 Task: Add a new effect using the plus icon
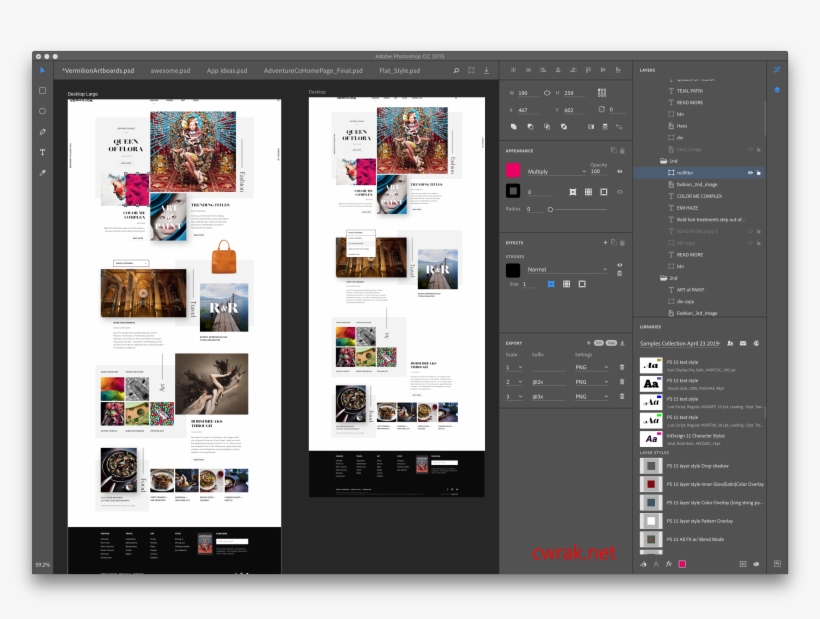[605, 242]
